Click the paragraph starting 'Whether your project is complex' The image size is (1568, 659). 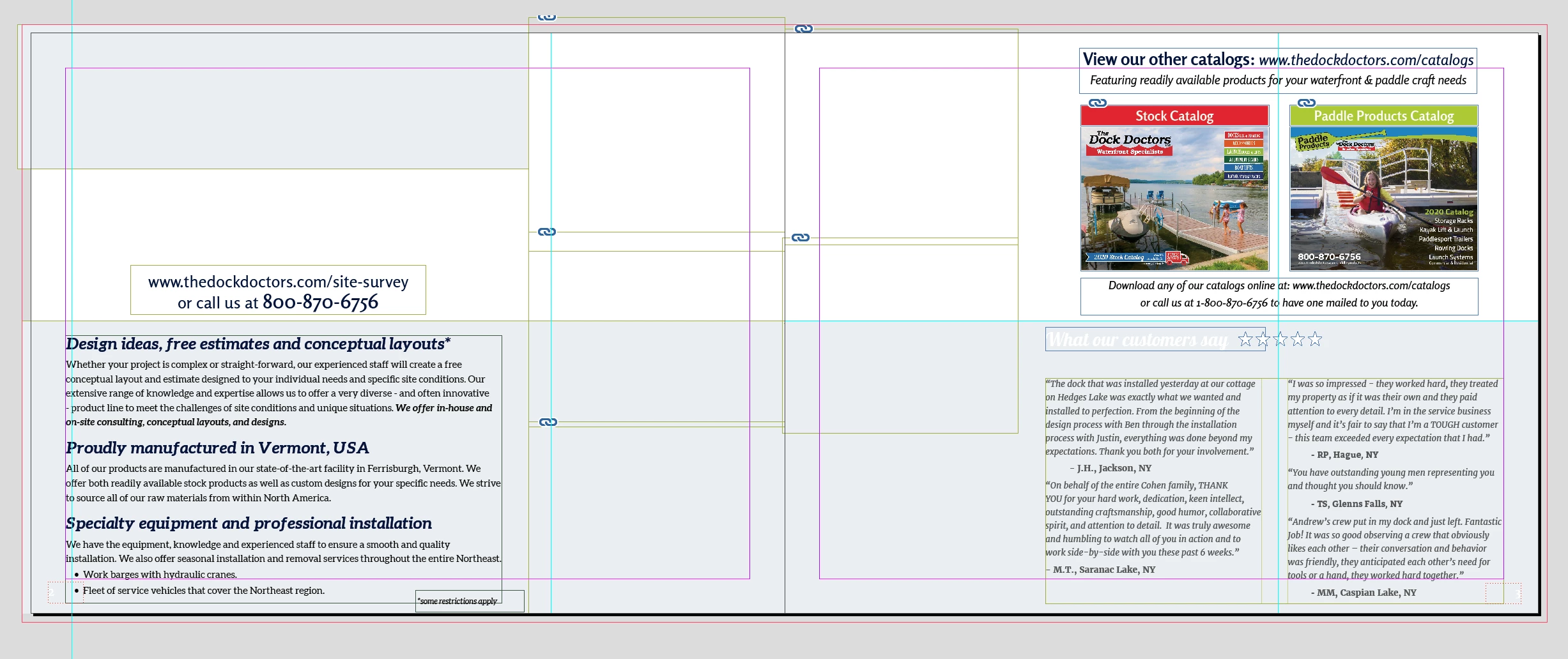(279, 393)
